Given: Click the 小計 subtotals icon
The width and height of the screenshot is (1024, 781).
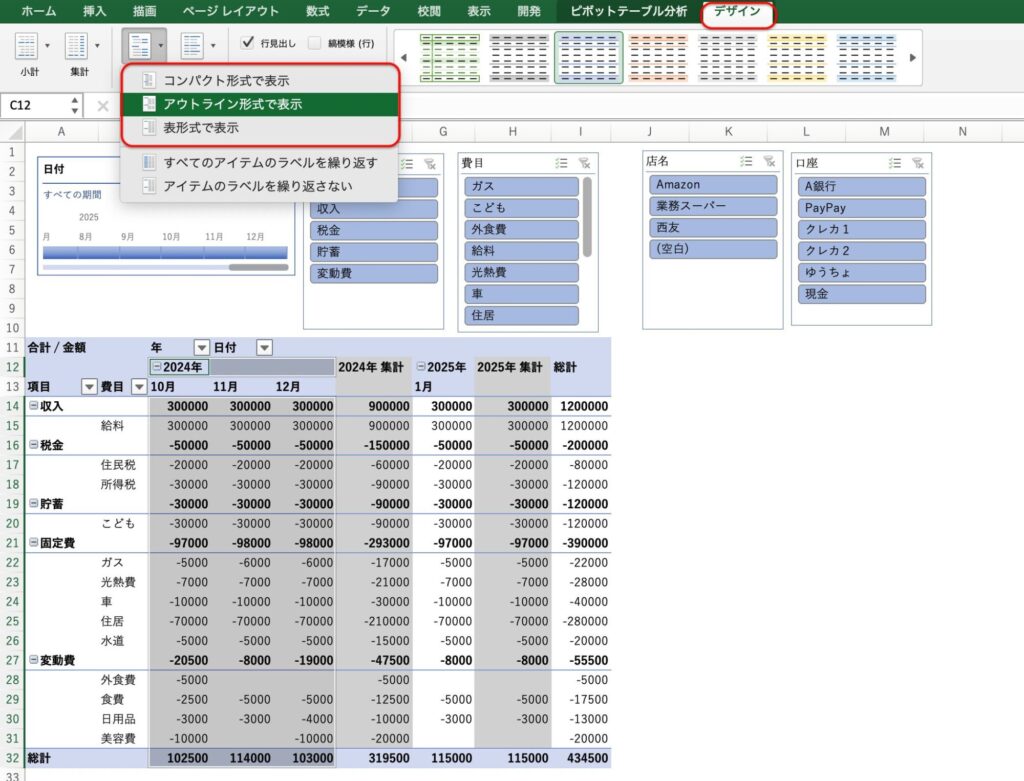Looking at the screenshot, I should (x=27, y=46).
